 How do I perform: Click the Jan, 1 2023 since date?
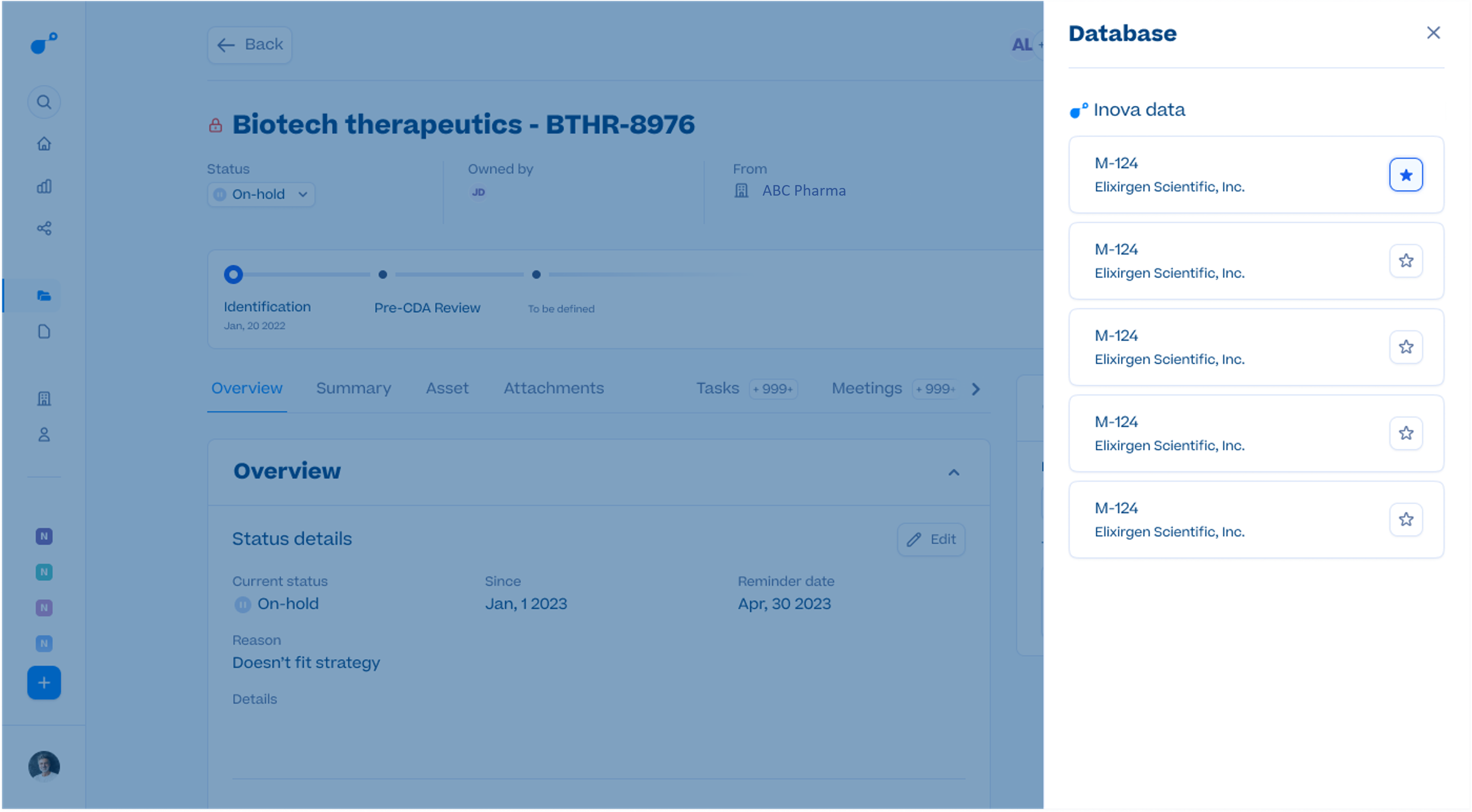[x=526, y=604]
